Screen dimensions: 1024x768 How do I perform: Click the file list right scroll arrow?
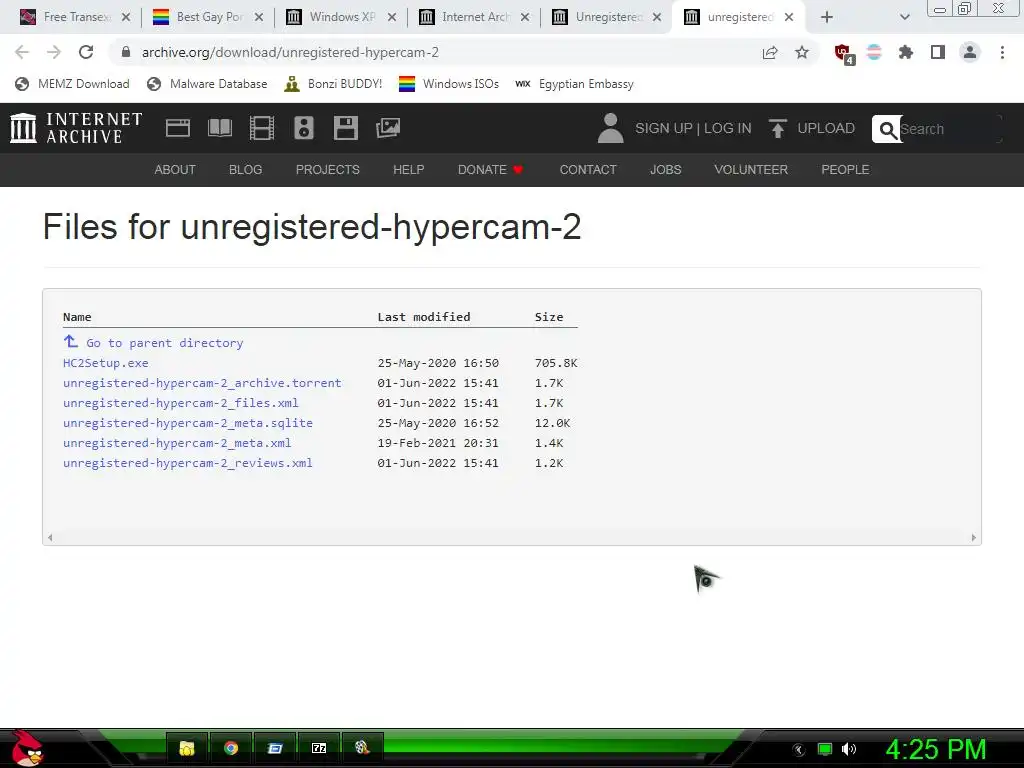coord(974,537)
